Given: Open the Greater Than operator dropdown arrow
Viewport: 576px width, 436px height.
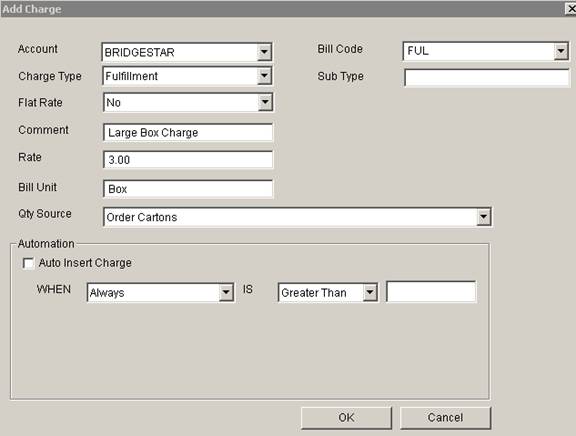Looking at the screenshot, I should point(370,292).
